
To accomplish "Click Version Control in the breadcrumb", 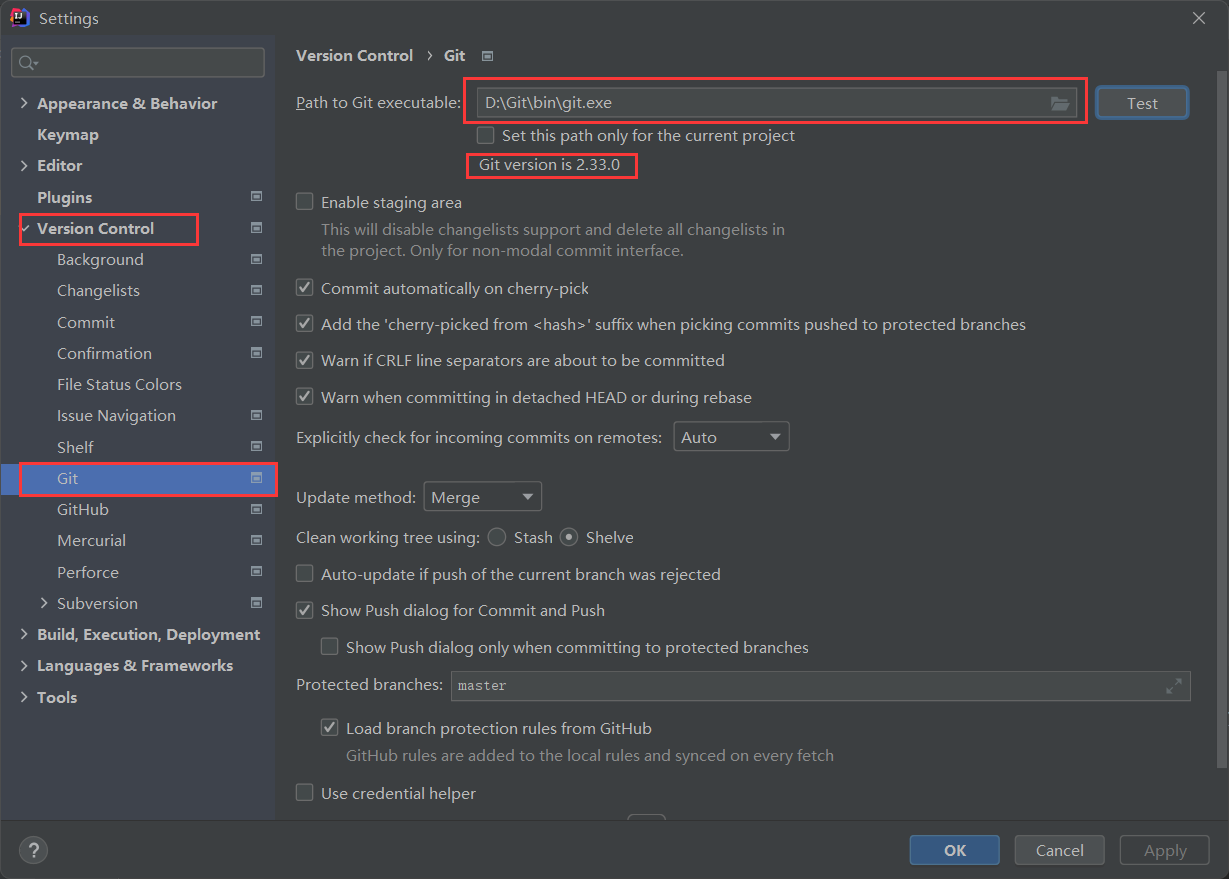I will coord(354,56).
